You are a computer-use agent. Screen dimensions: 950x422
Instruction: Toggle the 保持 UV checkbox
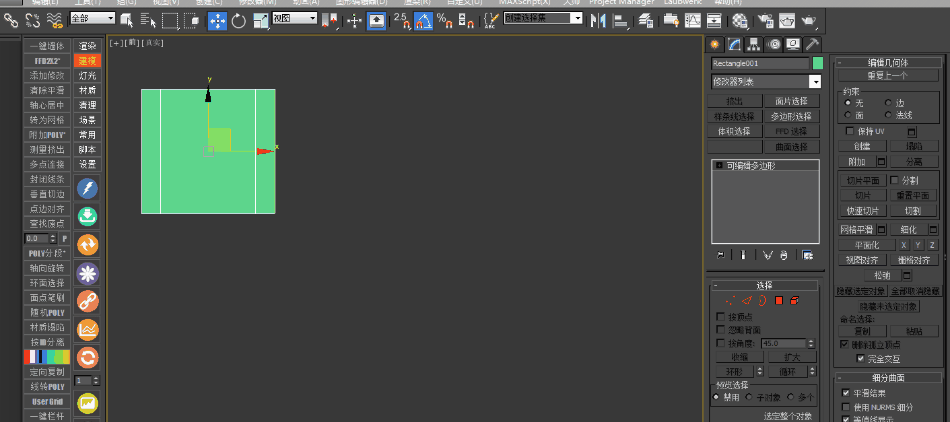point(849,131)
